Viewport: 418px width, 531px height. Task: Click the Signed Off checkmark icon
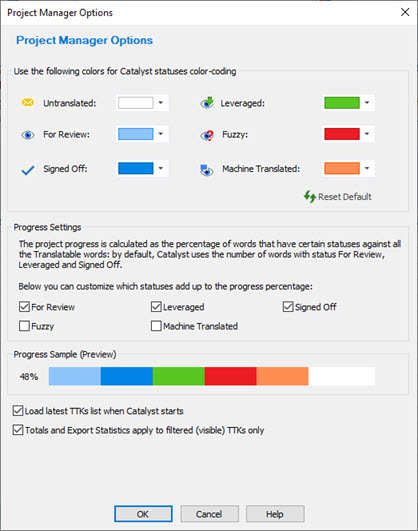click(28, 170)
